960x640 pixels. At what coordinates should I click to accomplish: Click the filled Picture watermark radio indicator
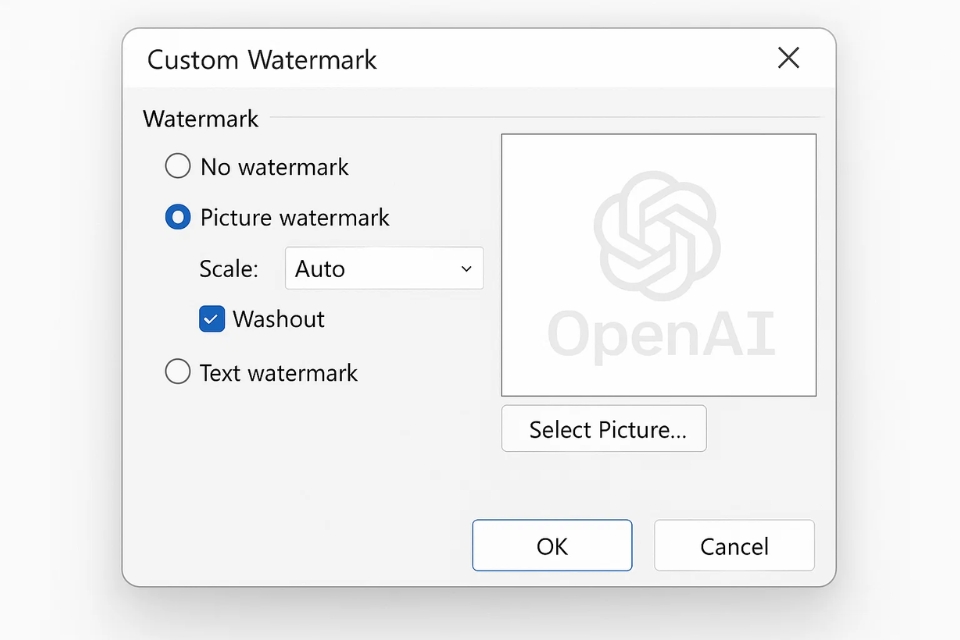pyautogui.click(x=177, y=217)
